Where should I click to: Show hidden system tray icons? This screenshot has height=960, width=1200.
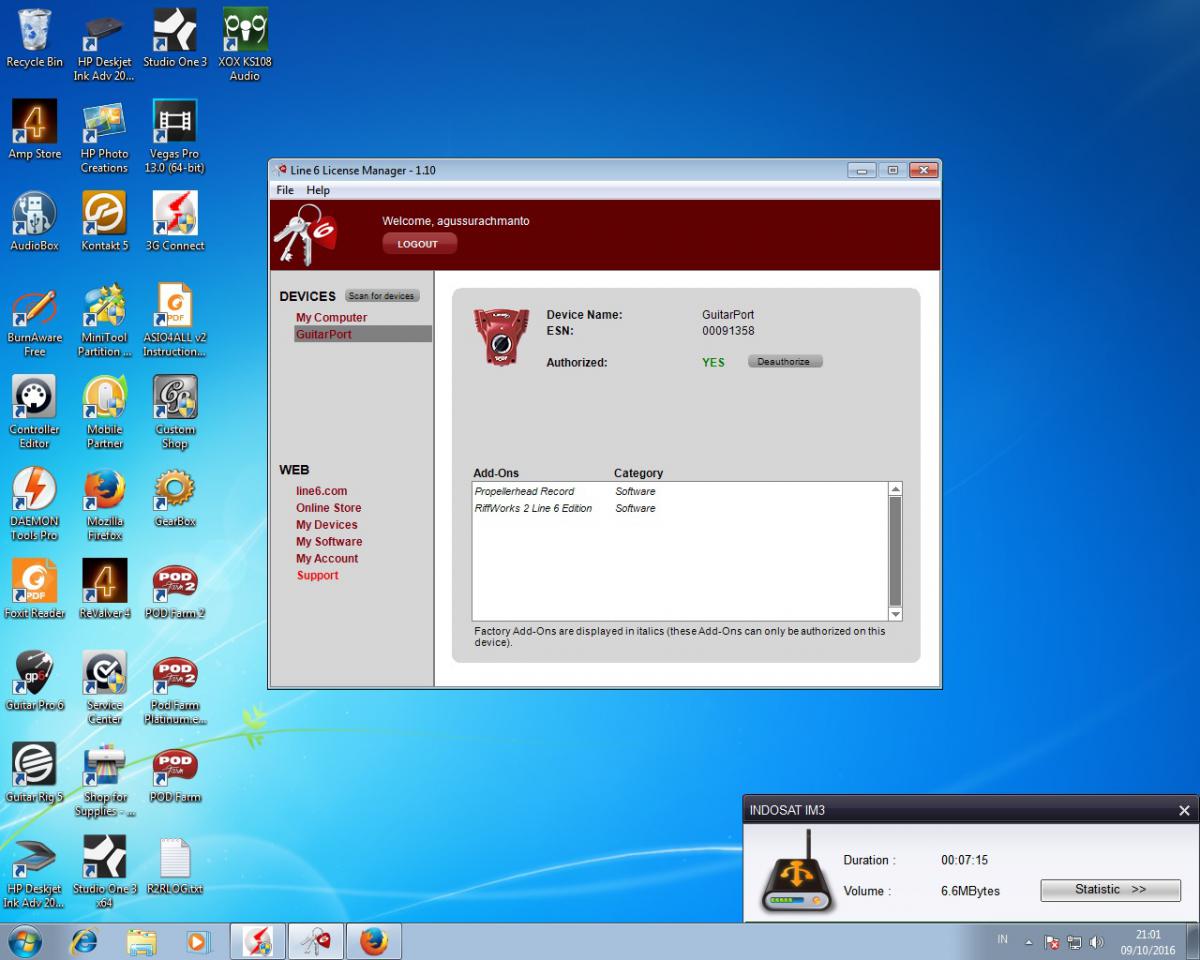[1028, 942]
